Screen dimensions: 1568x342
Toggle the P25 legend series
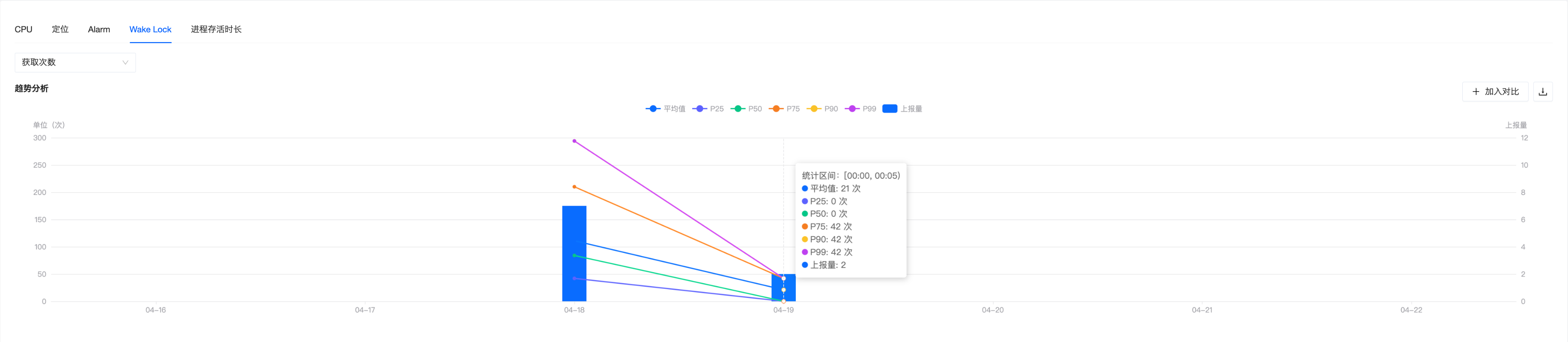709,109
